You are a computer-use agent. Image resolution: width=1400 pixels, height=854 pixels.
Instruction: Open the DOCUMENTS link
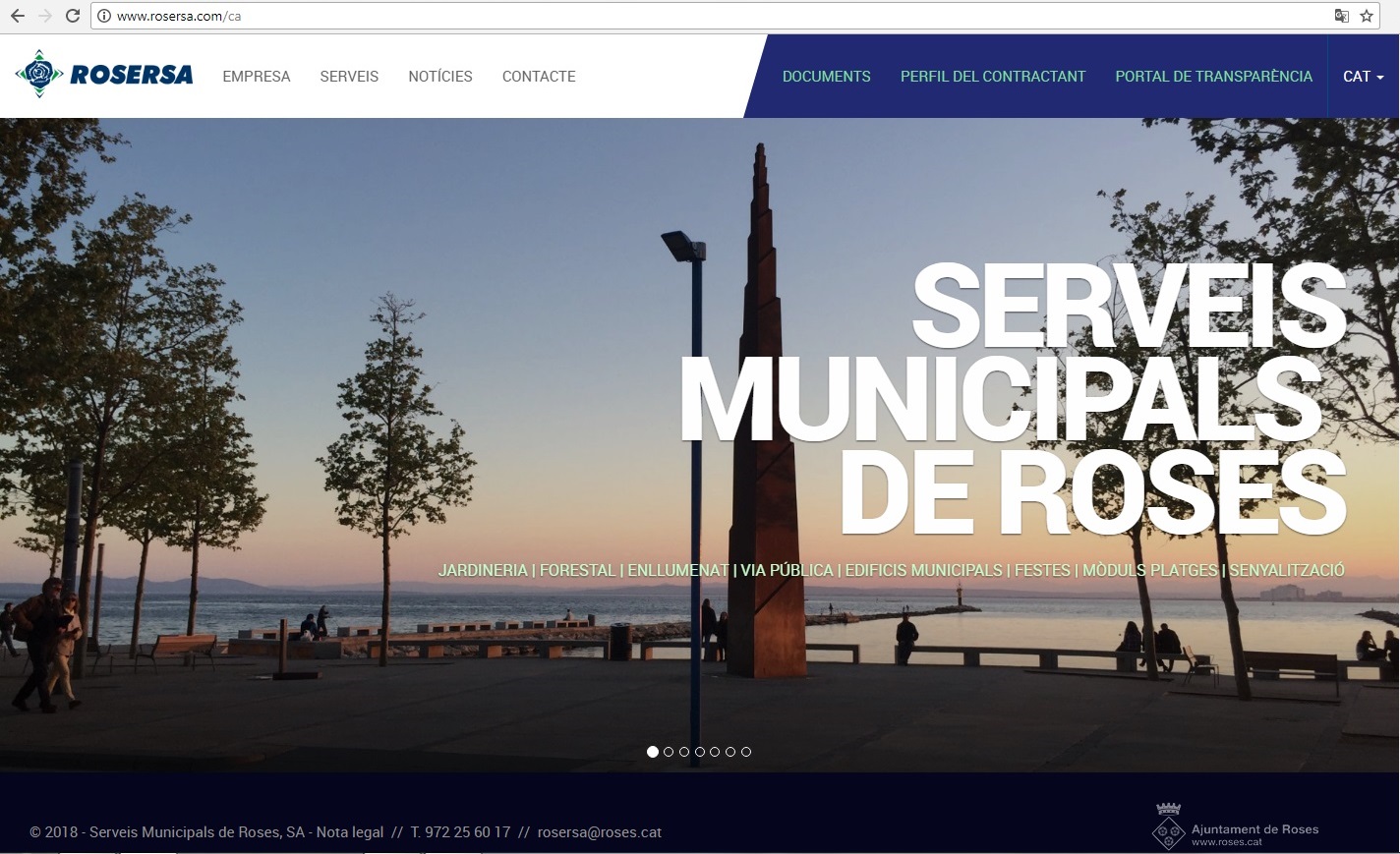(x=826, y=77)
